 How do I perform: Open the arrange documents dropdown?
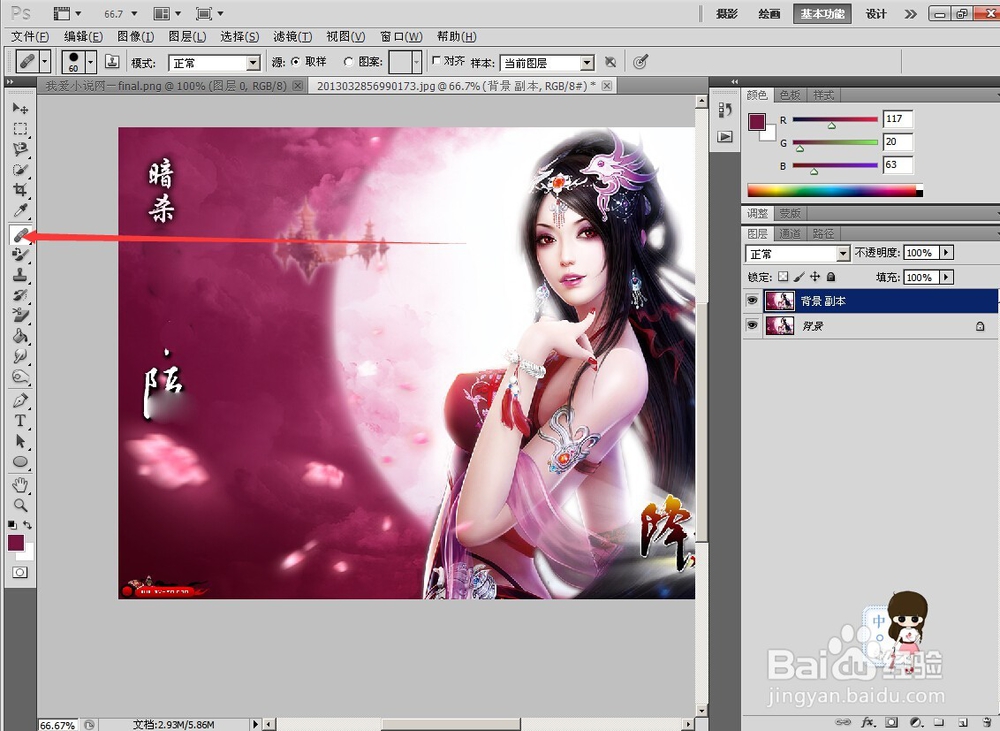[168, 13]
